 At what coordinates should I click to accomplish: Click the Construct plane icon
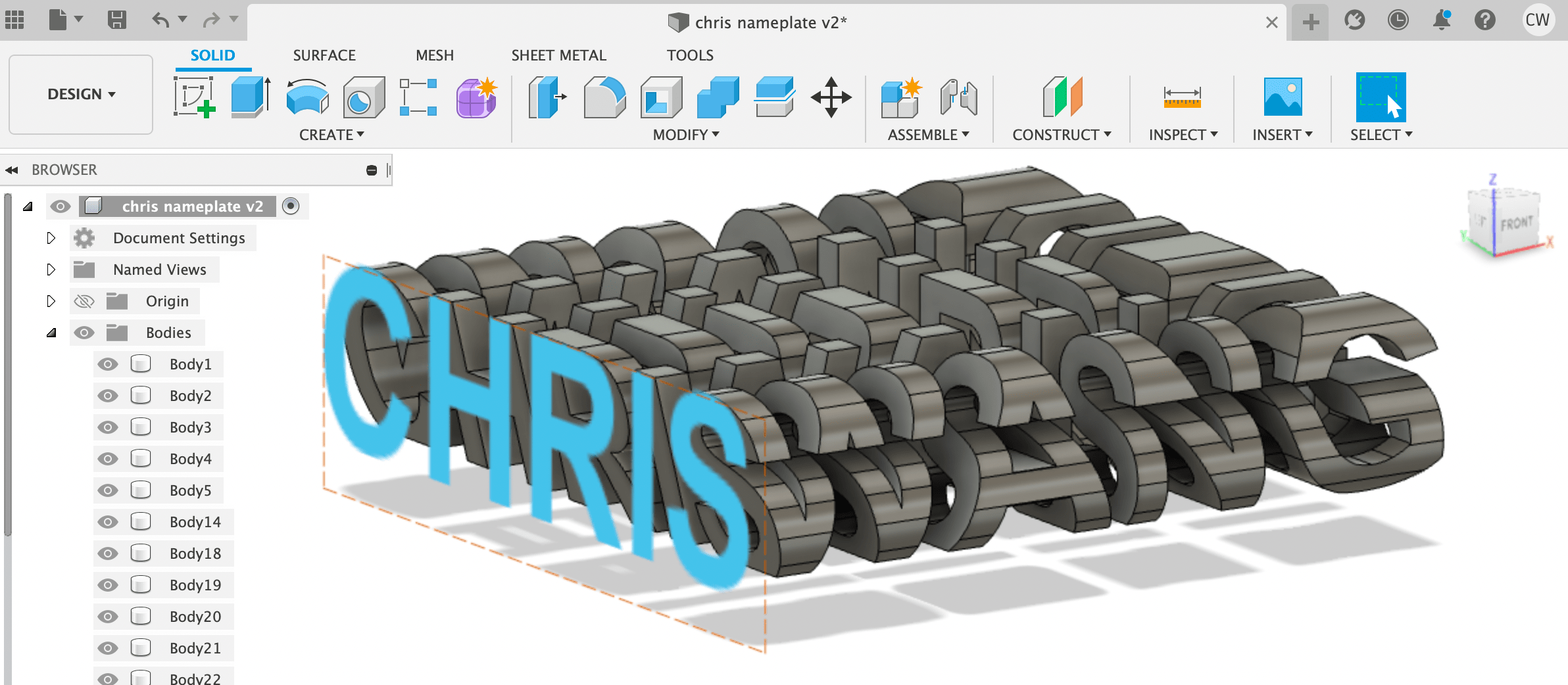[1062, 97]
